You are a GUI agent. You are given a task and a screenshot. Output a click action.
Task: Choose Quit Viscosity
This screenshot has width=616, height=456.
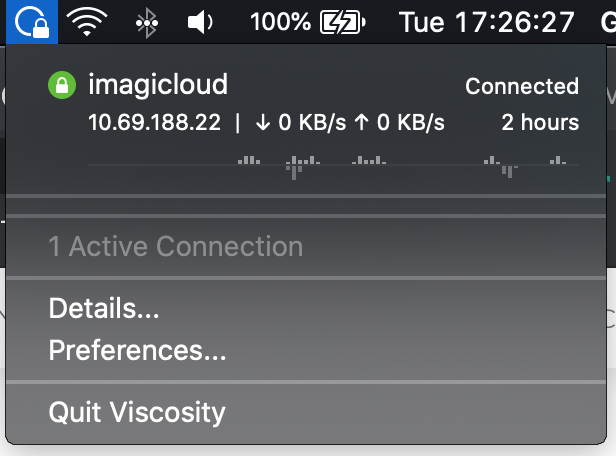(x=137, y=412)
